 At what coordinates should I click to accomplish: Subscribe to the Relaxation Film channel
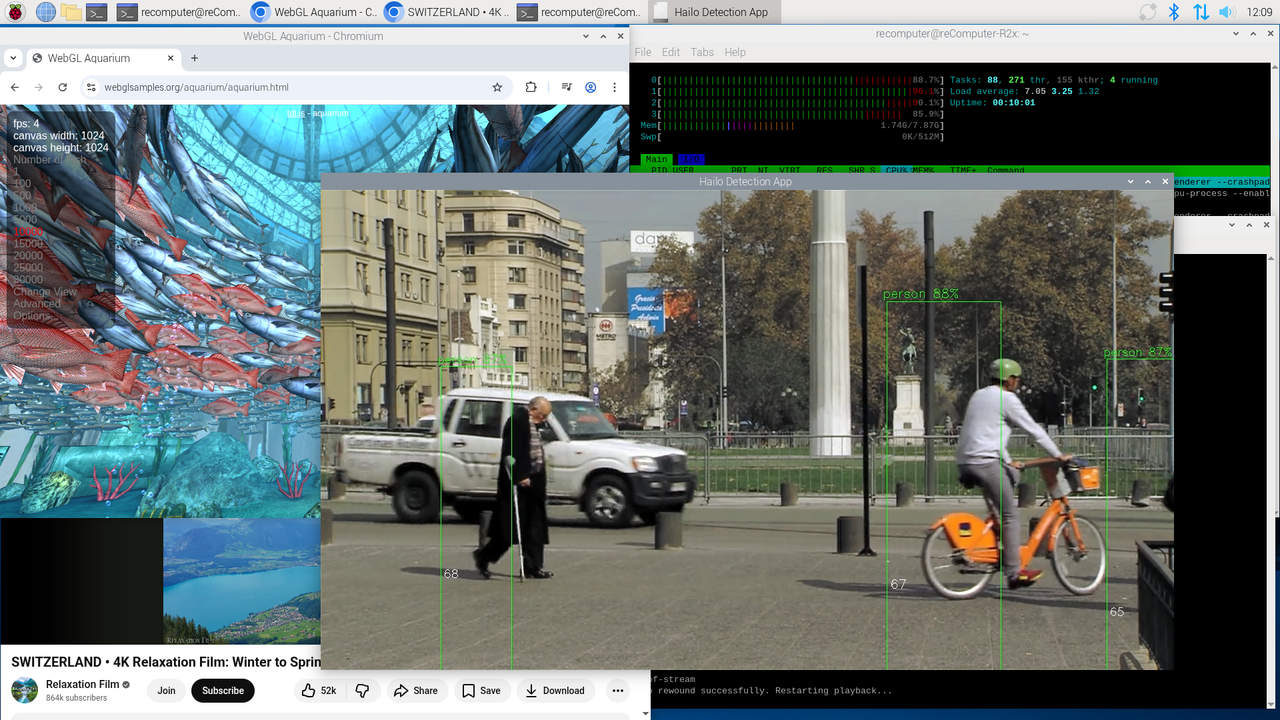pos(223,690)
